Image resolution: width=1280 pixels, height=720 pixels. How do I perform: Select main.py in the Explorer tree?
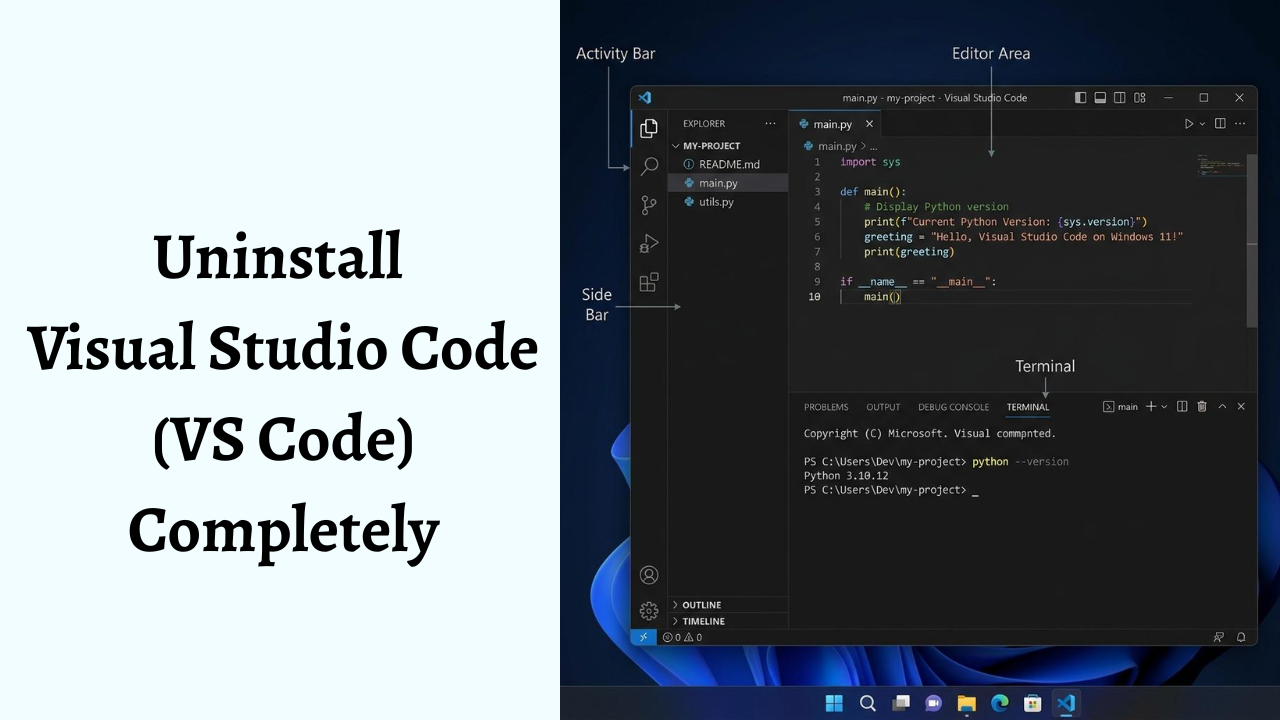[728, 183]
